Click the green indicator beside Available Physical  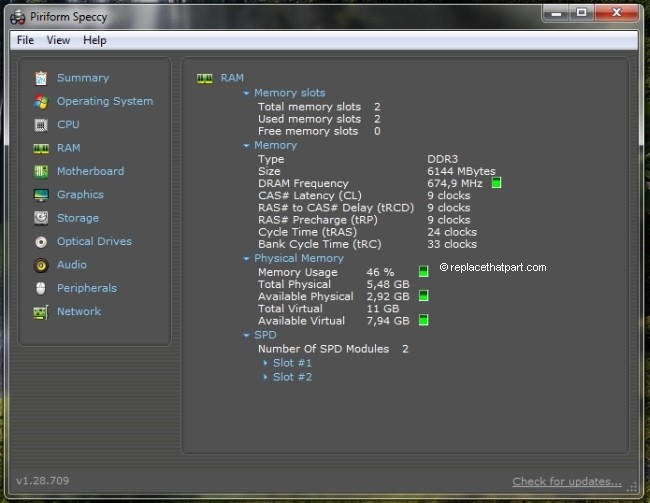423,296
